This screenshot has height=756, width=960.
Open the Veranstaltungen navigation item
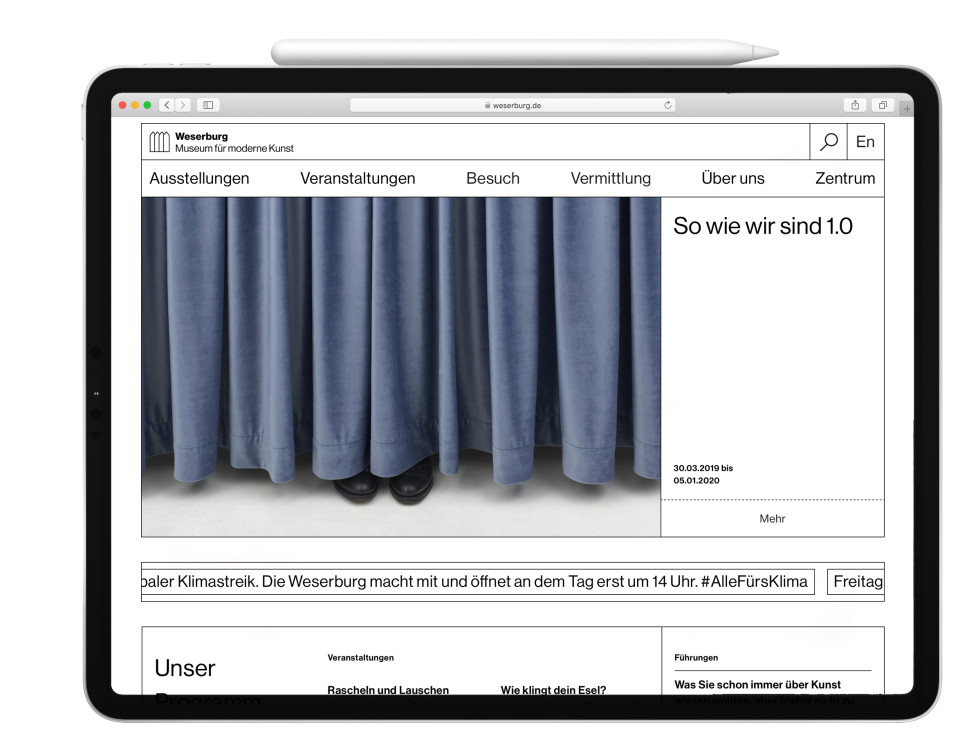click(357, 179)
